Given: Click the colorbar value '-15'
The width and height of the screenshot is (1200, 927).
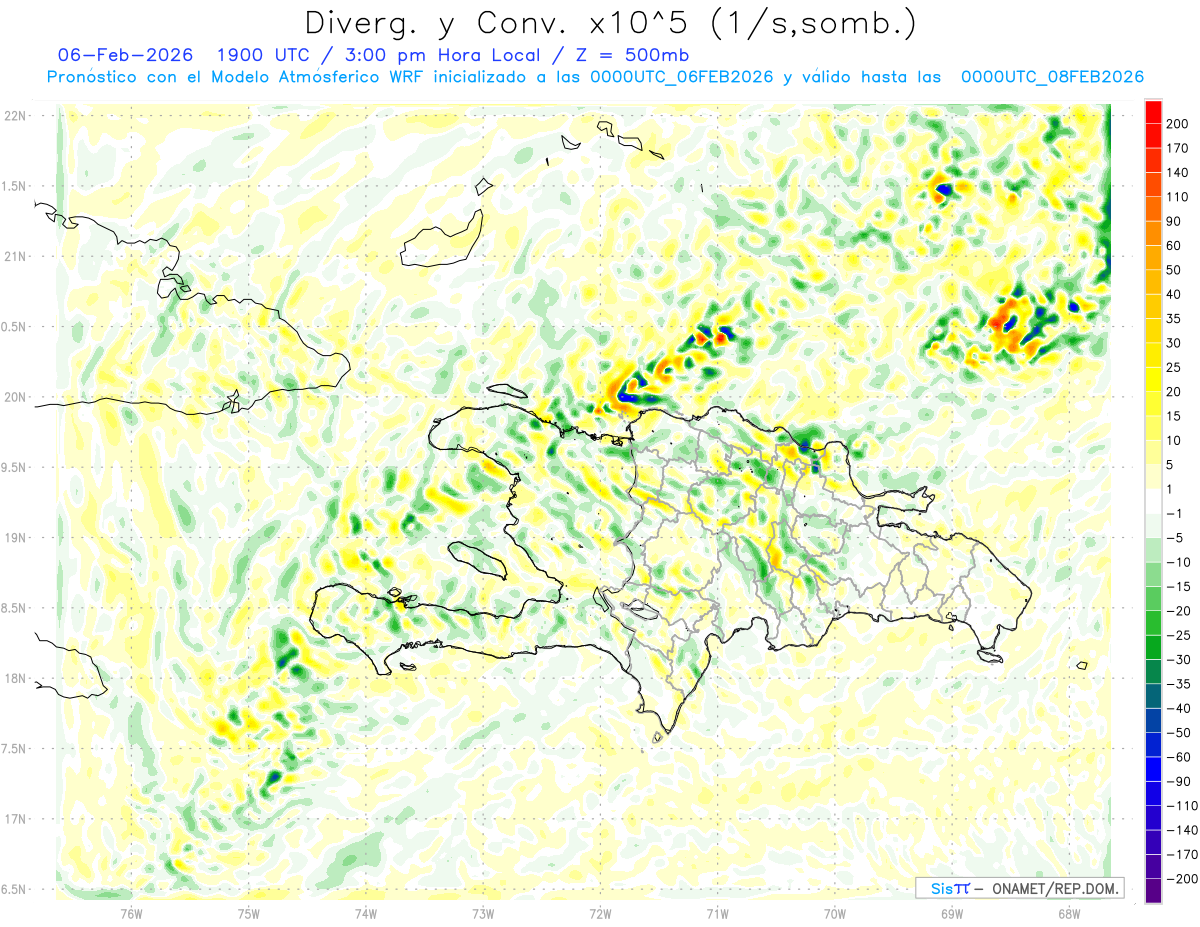Looking at the screenshot, I should (1181, 587).
